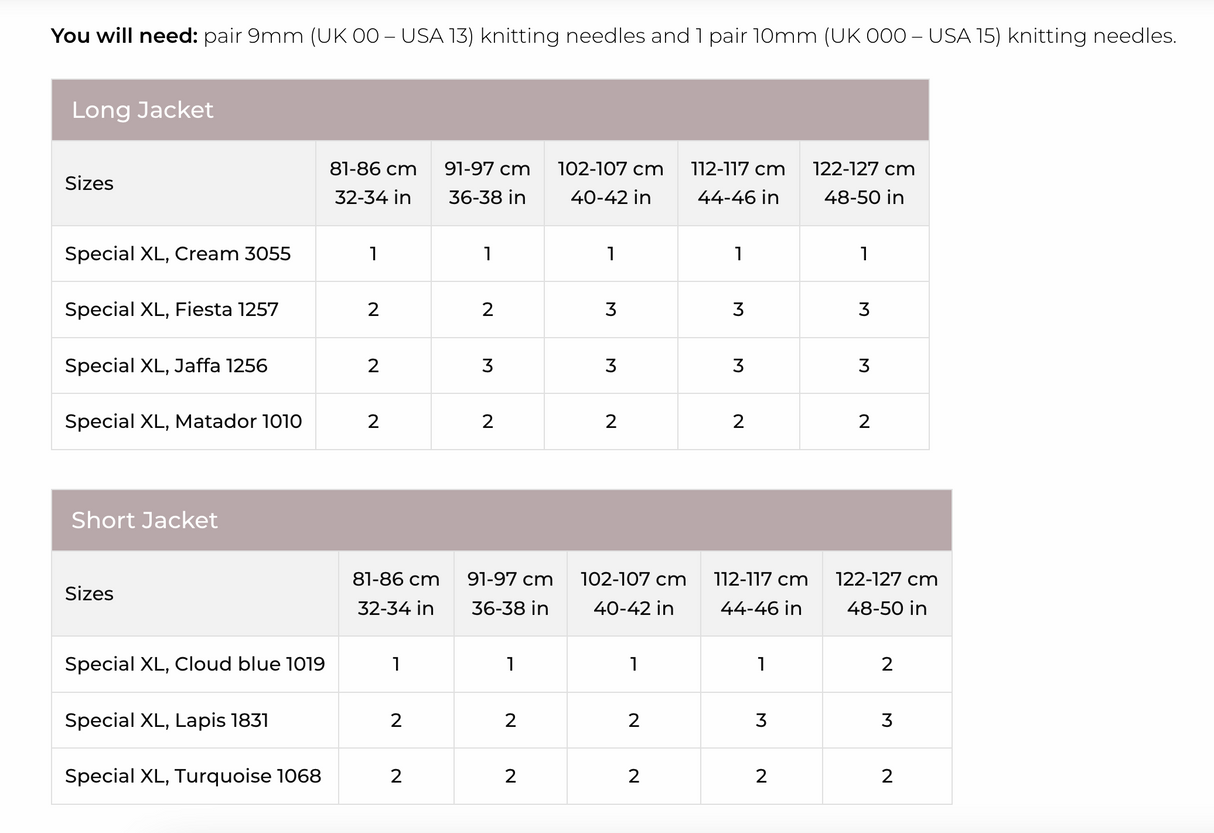Click the Sizes cell in Long Jacket table
1214x833 pixels.
pyautogui.click(x=89, y=183)
